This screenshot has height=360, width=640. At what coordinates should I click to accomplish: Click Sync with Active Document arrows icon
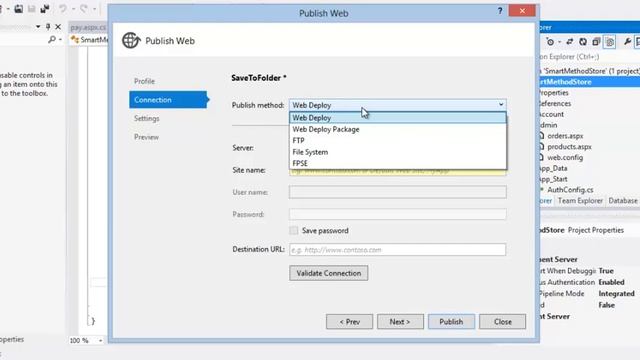(570, 42)
